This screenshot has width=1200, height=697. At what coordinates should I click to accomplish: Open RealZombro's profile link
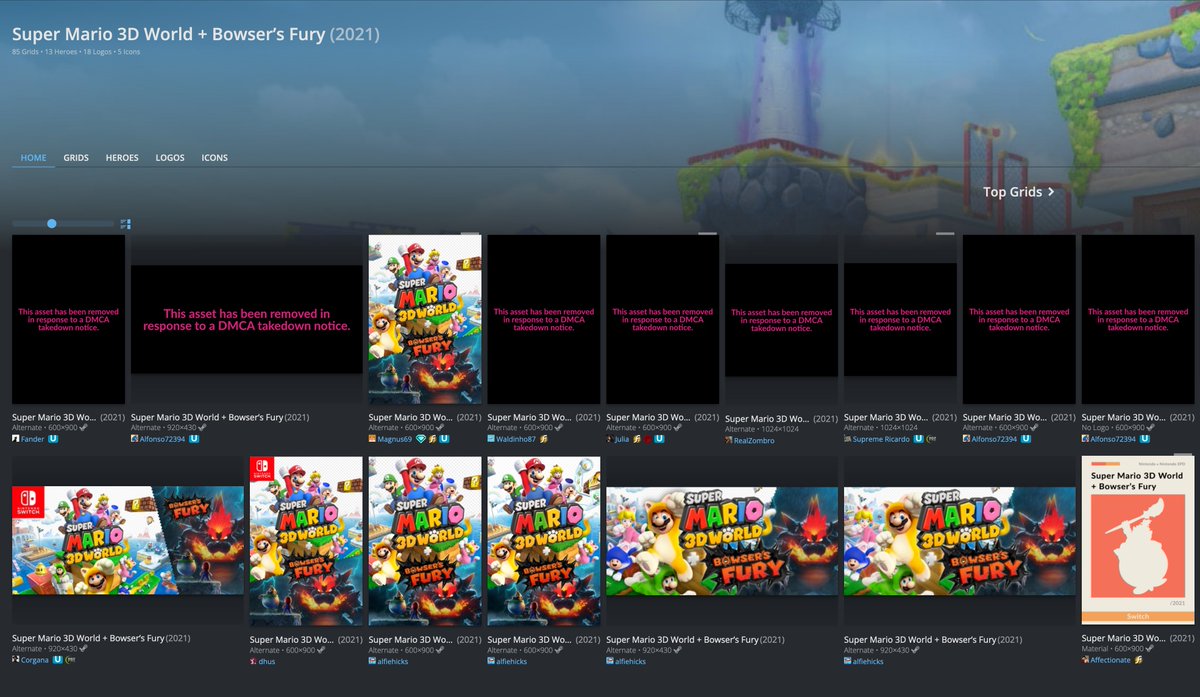(x=754, y=441)
